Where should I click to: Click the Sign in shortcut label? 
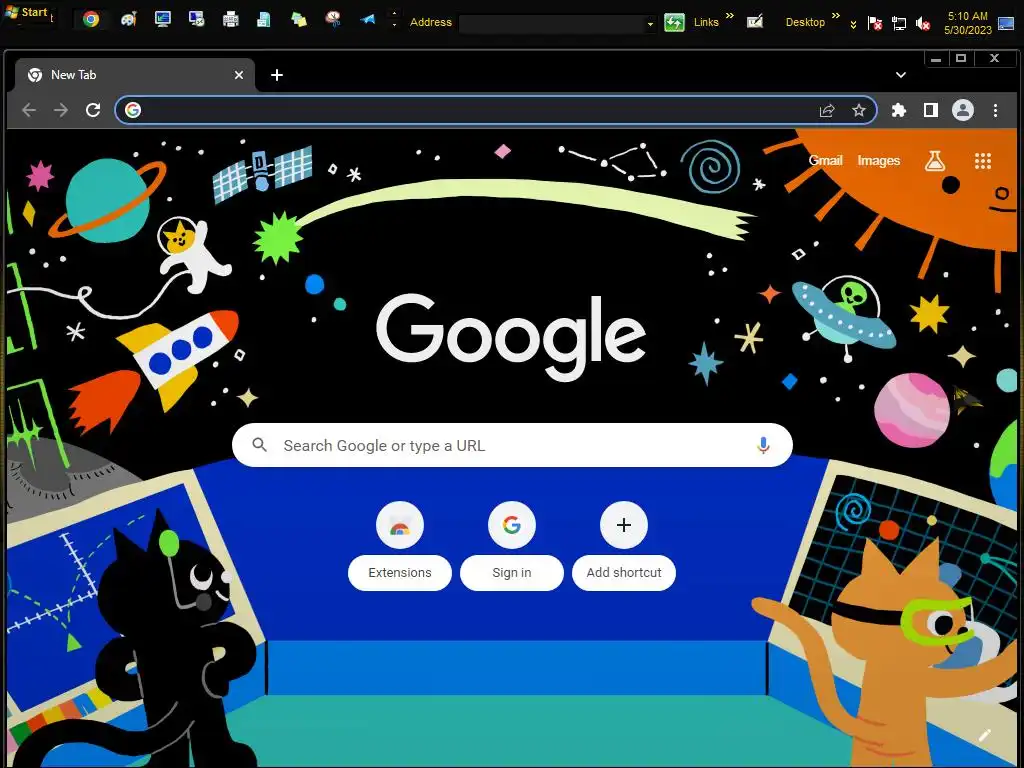tap(511, 573)
